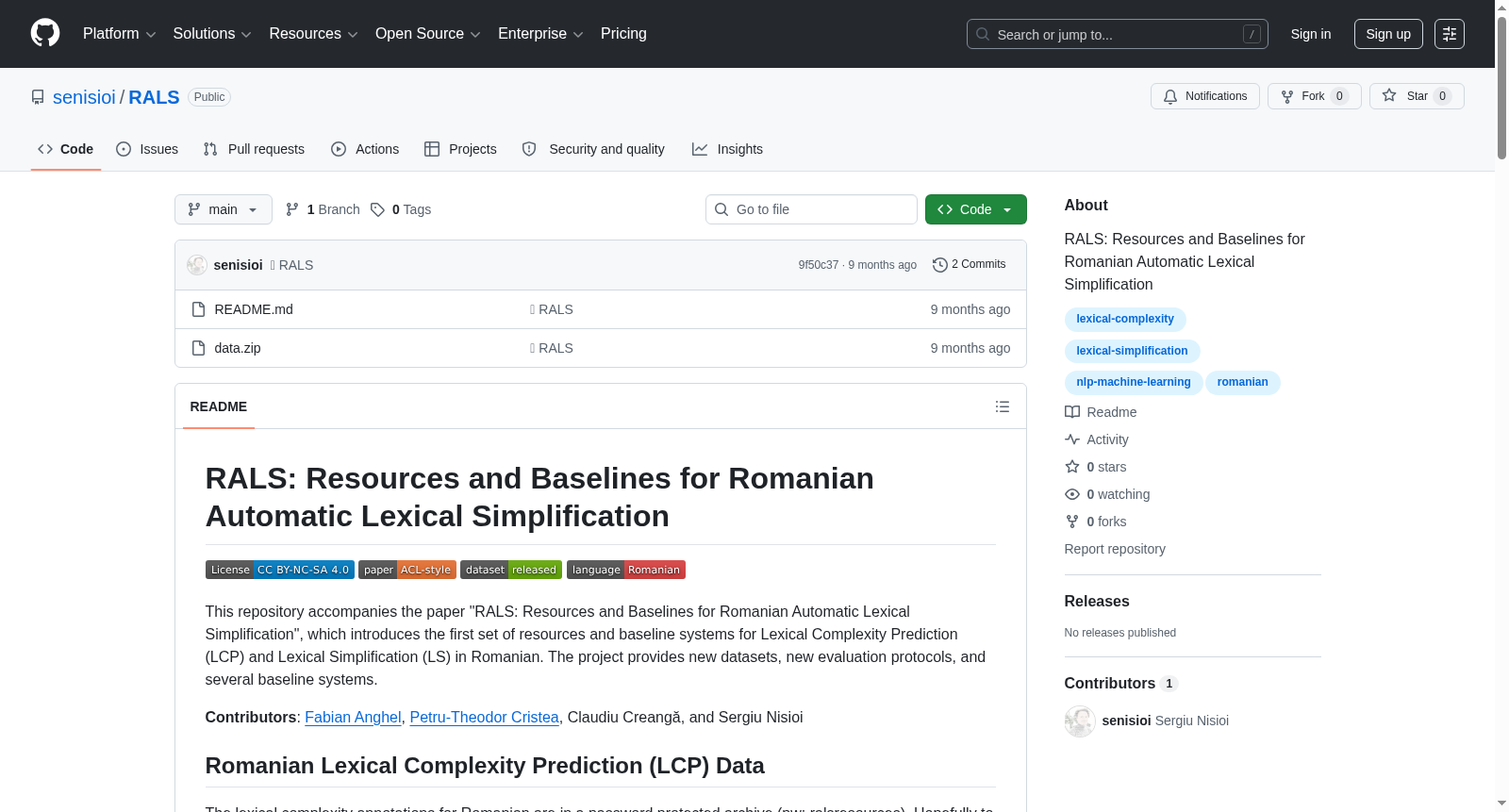Switch to the Actions tab

[365, 149]
